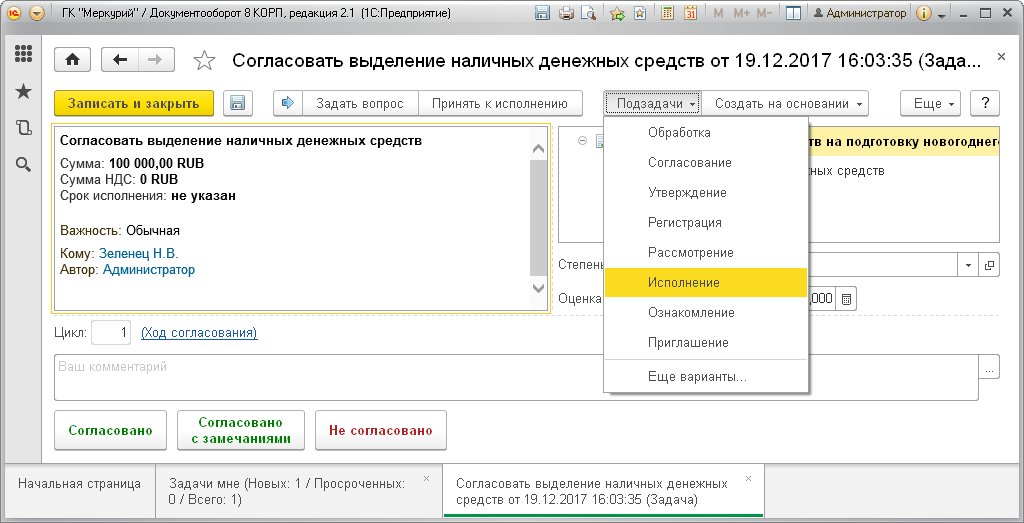The image size is (1024, 523).
Task: Click the M memory button
Action: tap(718, 13)
